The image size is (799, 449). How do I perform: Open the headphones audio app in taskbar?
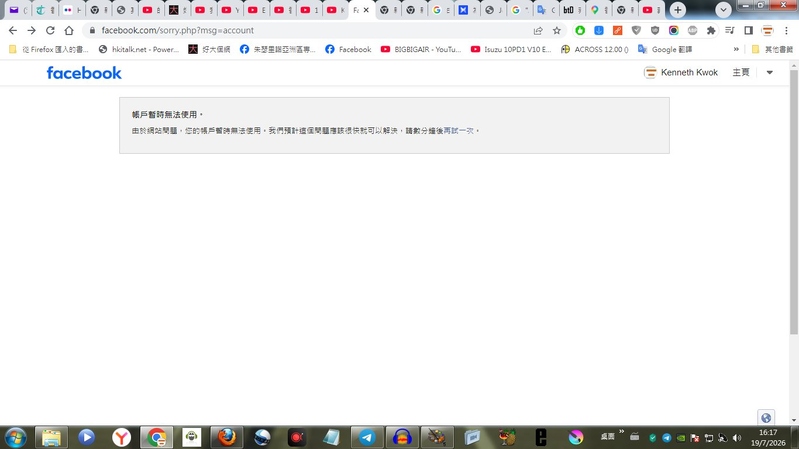pyautogui.click(x=402, y=437)
